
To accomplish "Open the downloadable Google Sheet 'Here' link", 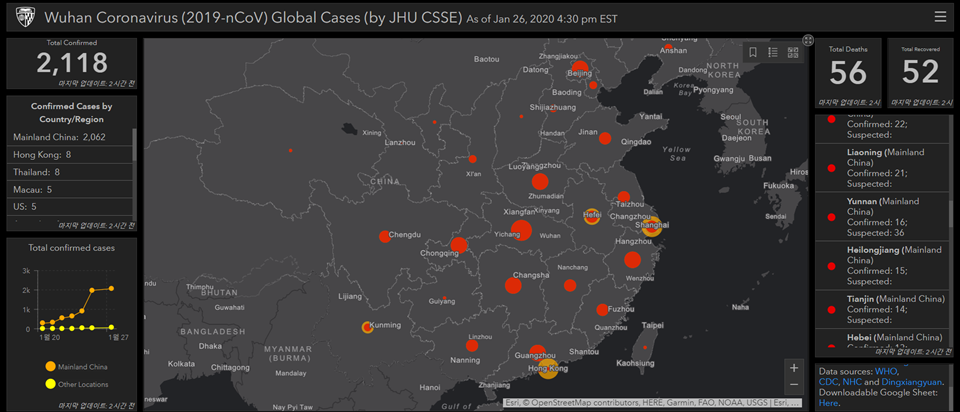I will click(829, 403).
